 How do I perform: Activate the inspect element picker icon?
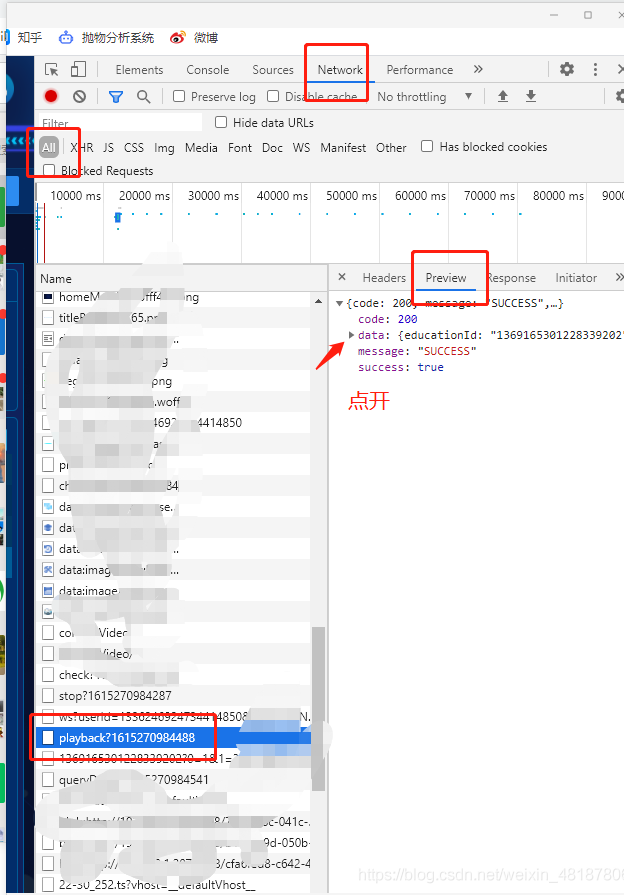pos(51,70)
